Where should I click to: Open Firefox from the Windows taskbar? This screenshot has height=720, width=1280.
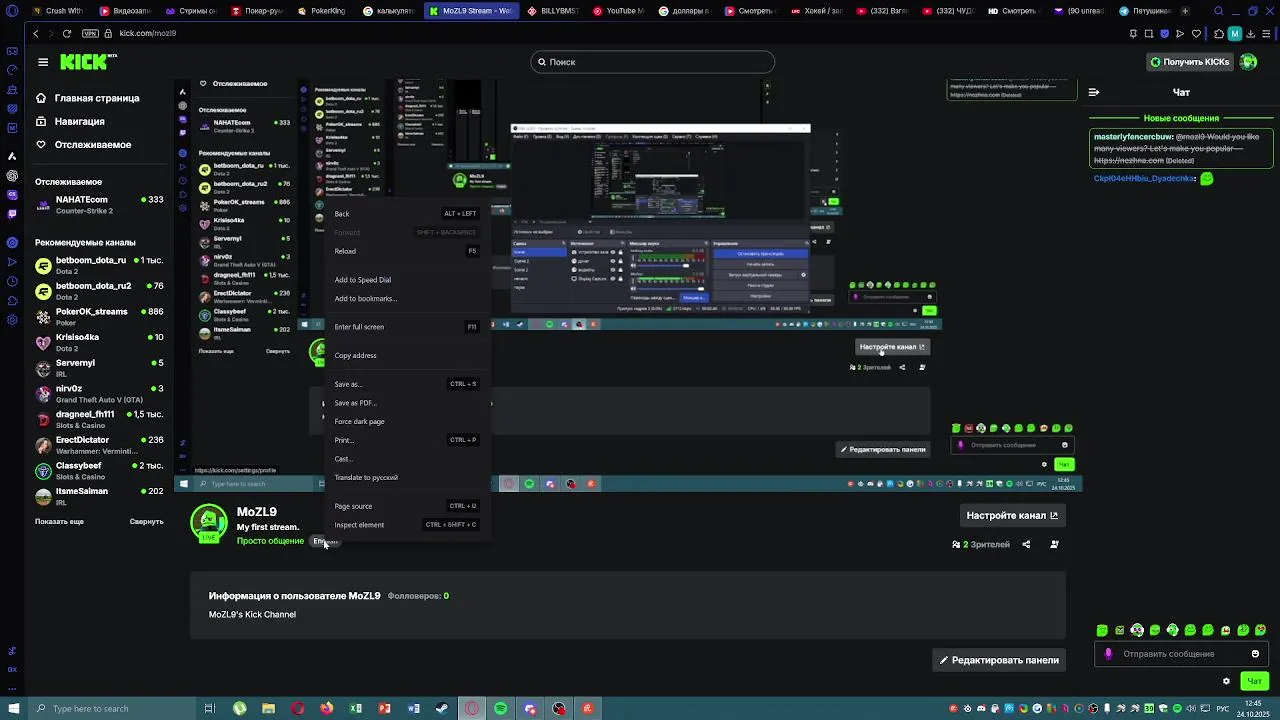[x=327, y=708]
